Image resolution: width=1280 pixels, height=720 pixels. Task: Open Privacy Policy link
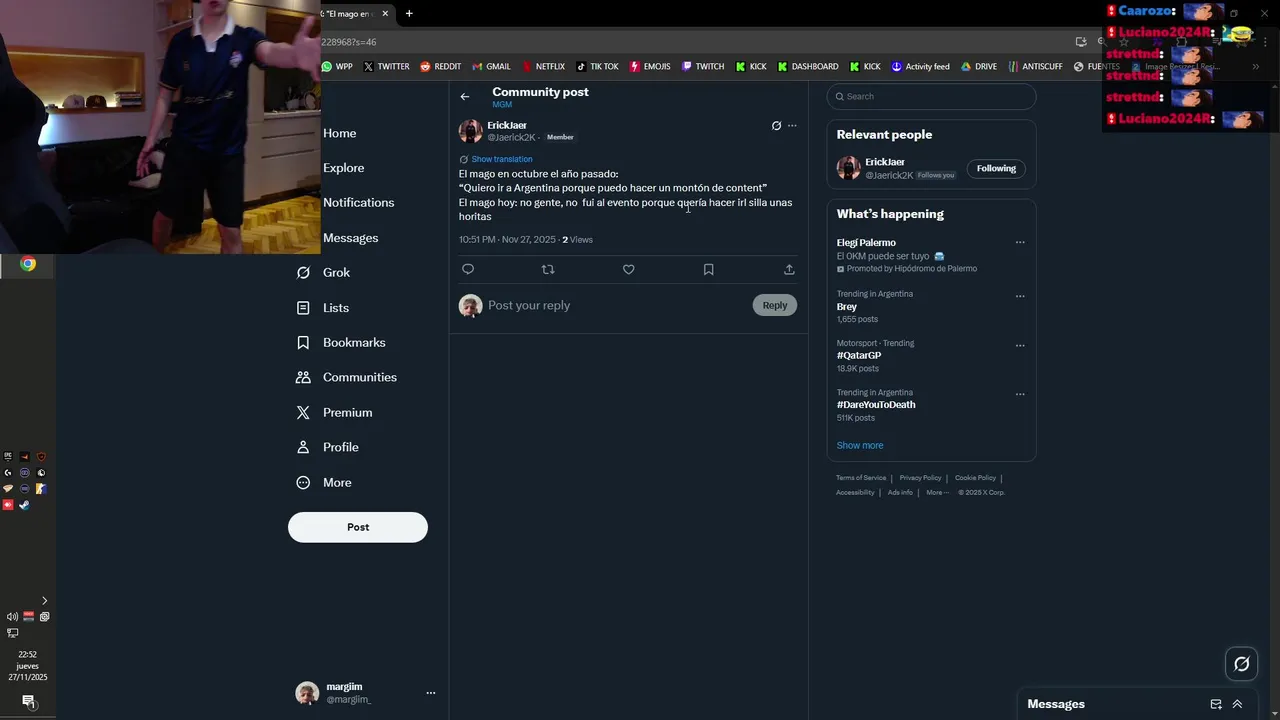pos(920,478)
